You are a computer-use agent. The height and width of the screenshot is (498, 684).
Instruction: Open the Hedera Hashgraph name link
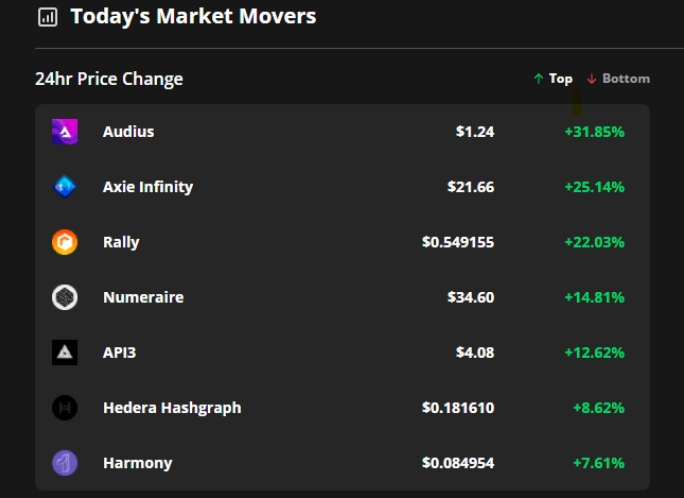172,408
